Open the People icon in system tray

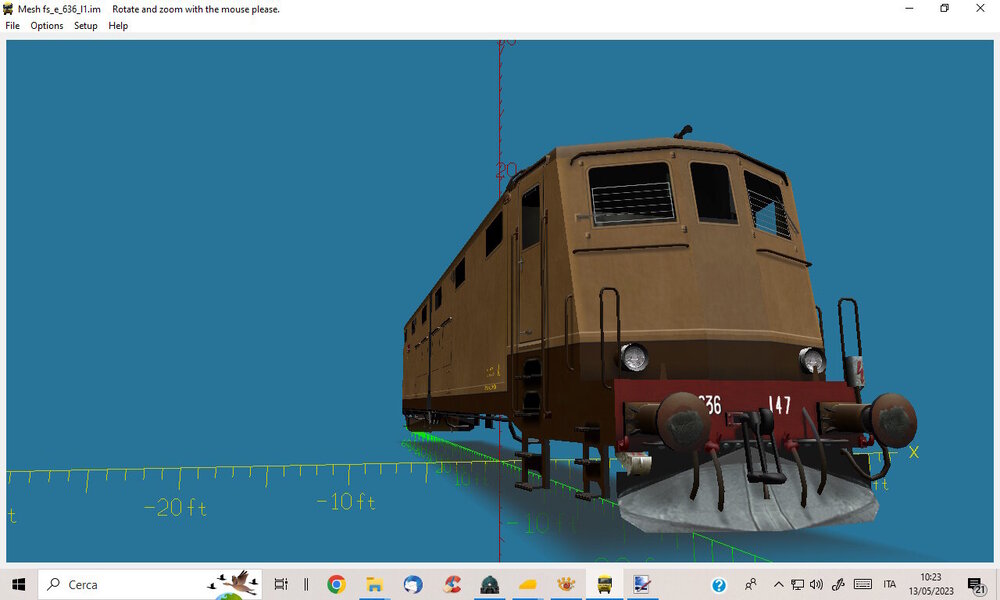coord(751,584)
